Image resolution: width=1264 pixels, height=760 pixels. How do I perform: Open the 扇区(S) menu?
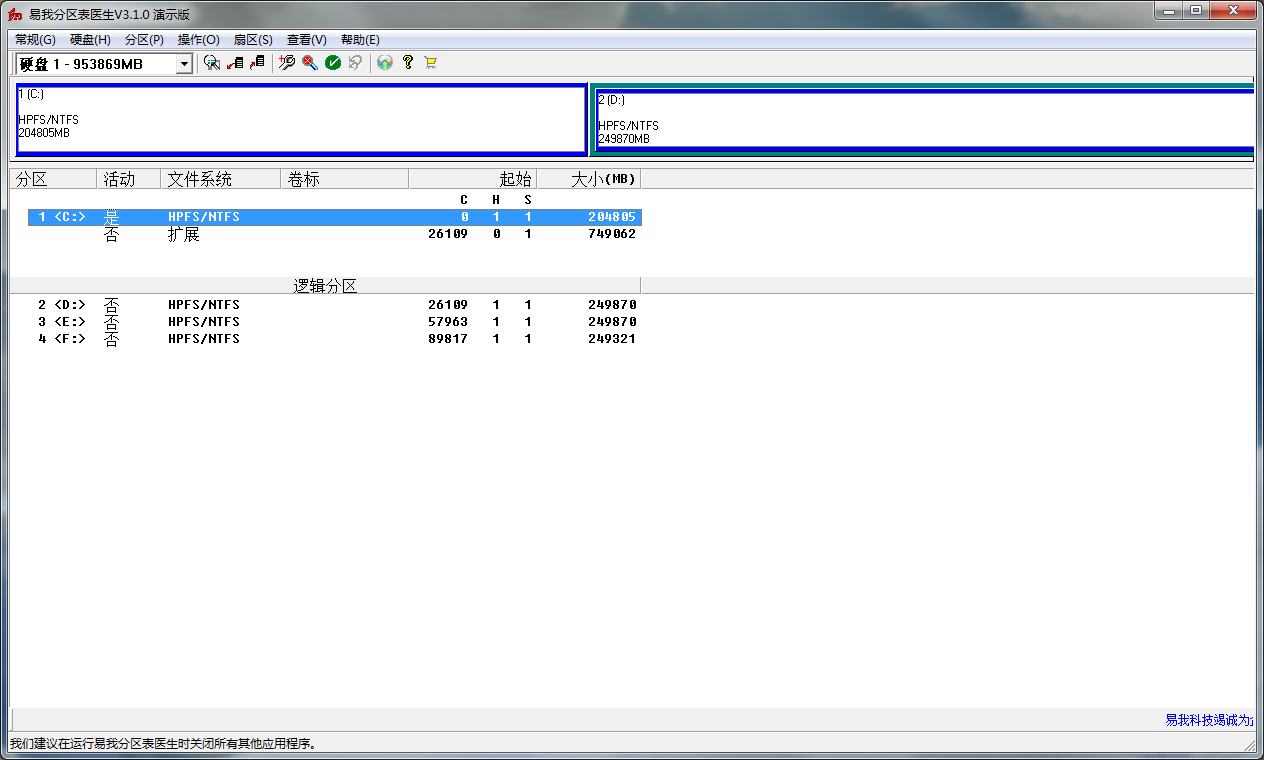(x=253, y=40)
